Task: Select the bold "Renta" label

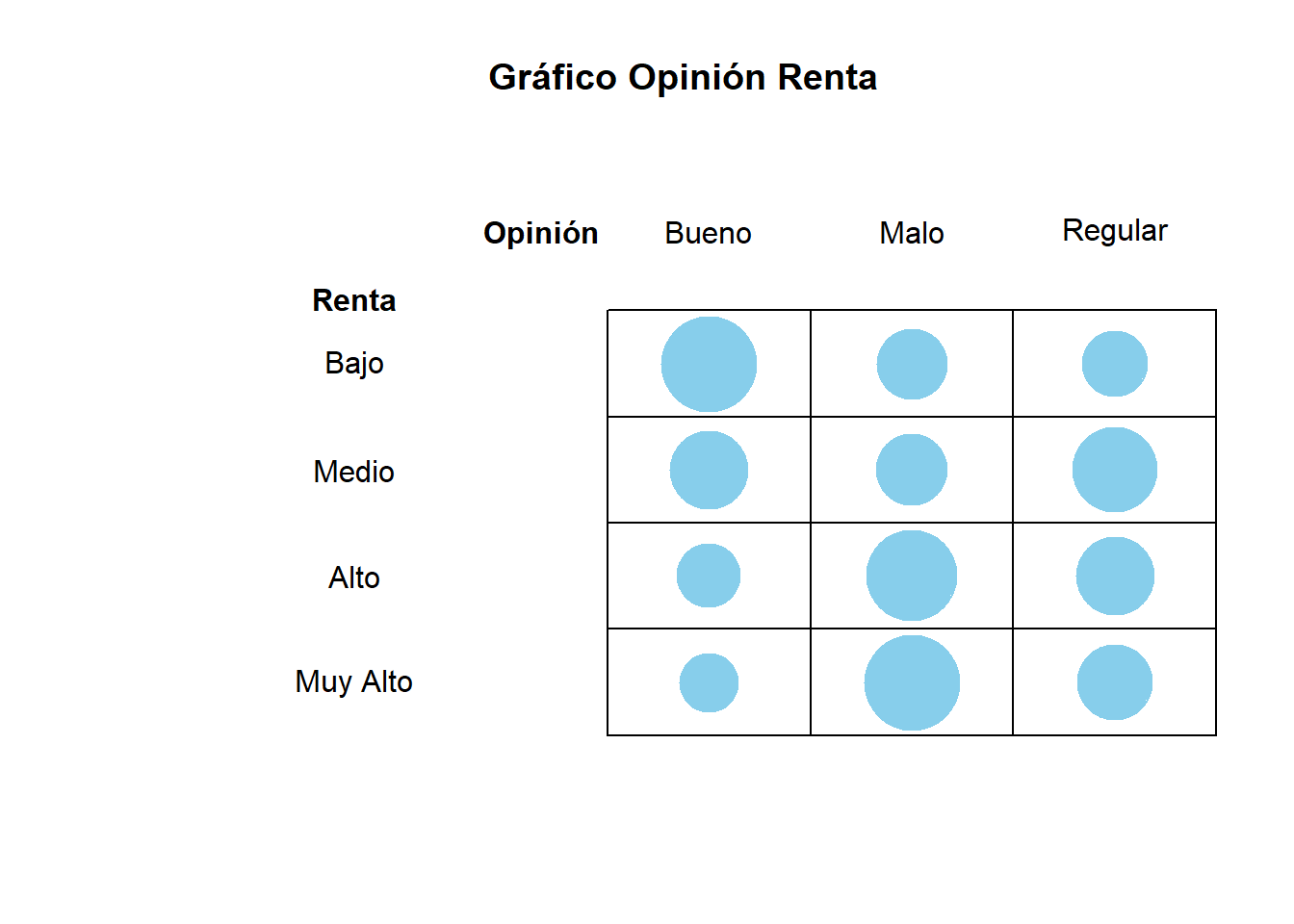Action: pyautogui.click(x=353, y=300)
